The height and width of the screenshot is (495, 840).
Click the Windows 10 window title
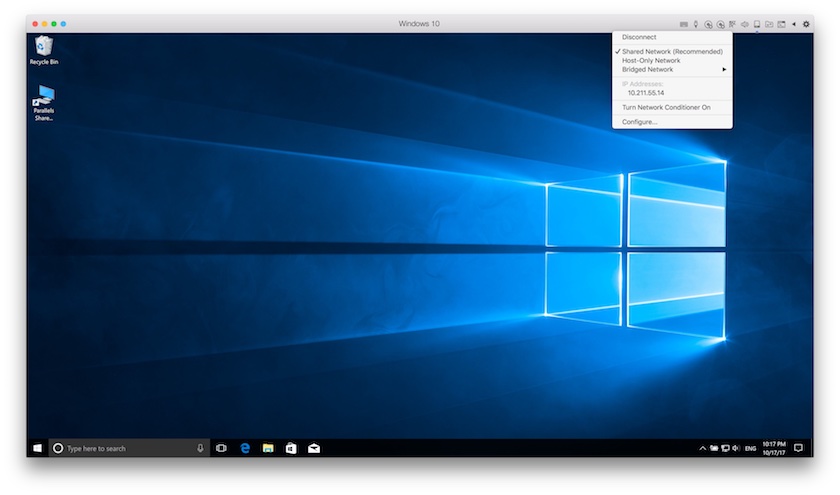(419, 24)
